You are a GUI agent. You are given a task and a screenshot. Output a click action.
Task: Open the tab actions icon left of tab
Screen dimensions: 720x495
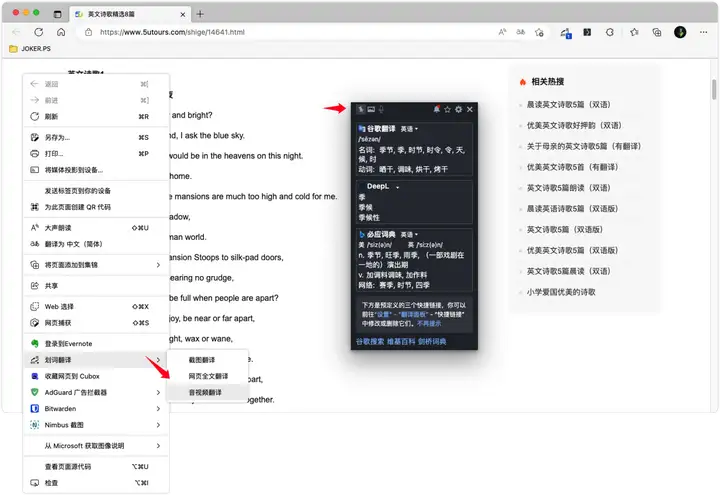57,14
